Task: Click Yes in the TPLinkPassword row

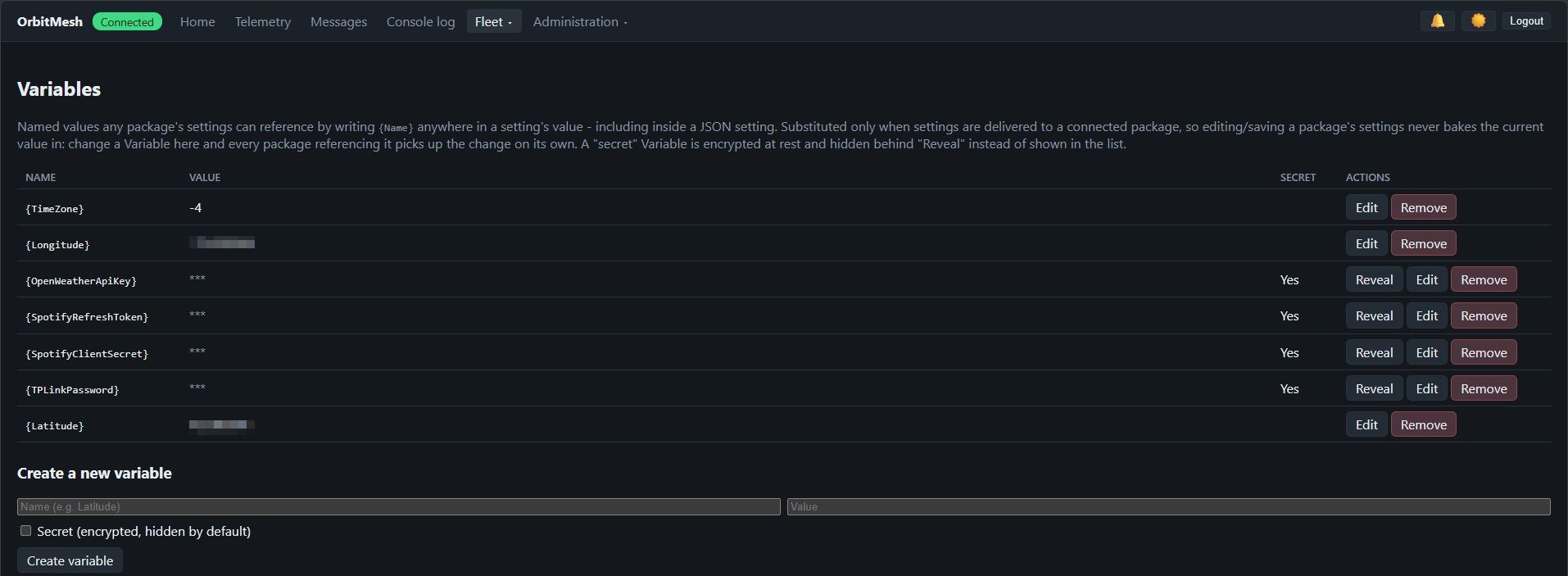Action: tap(1289, 389)
